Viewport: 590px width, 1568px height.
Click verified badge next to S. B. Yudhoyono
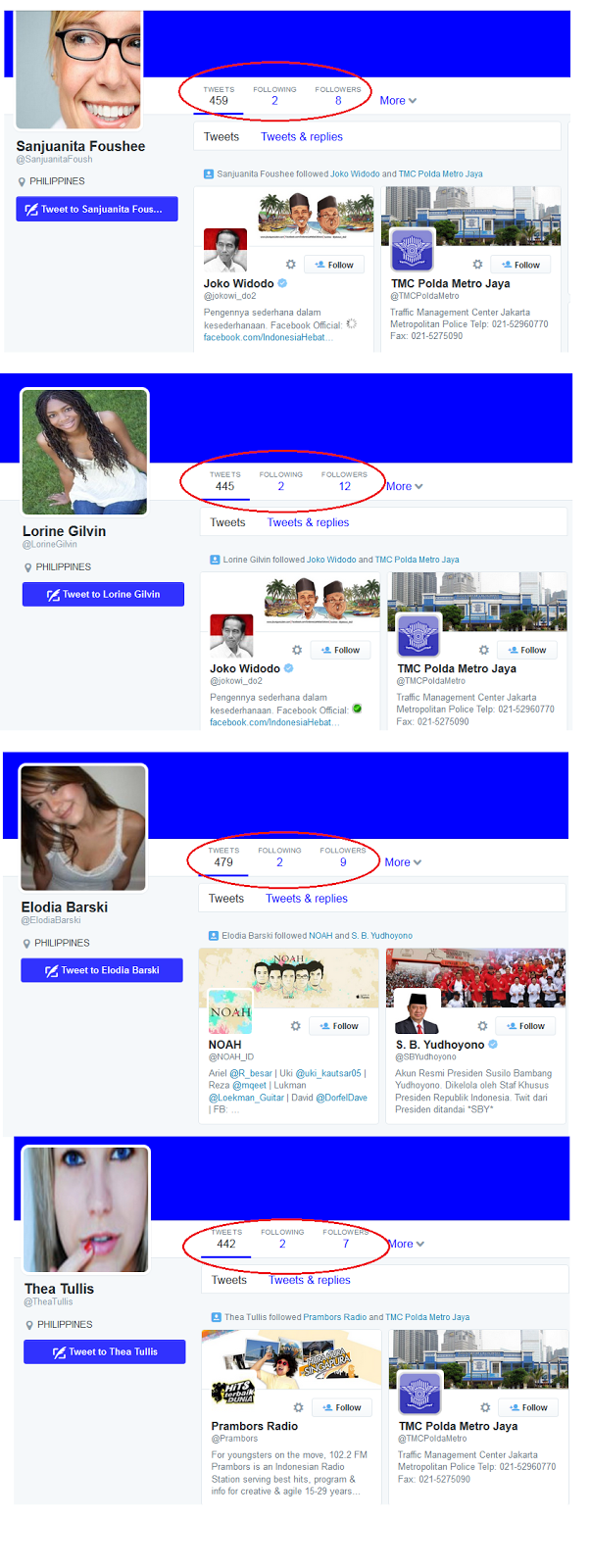pos(493,1045)
